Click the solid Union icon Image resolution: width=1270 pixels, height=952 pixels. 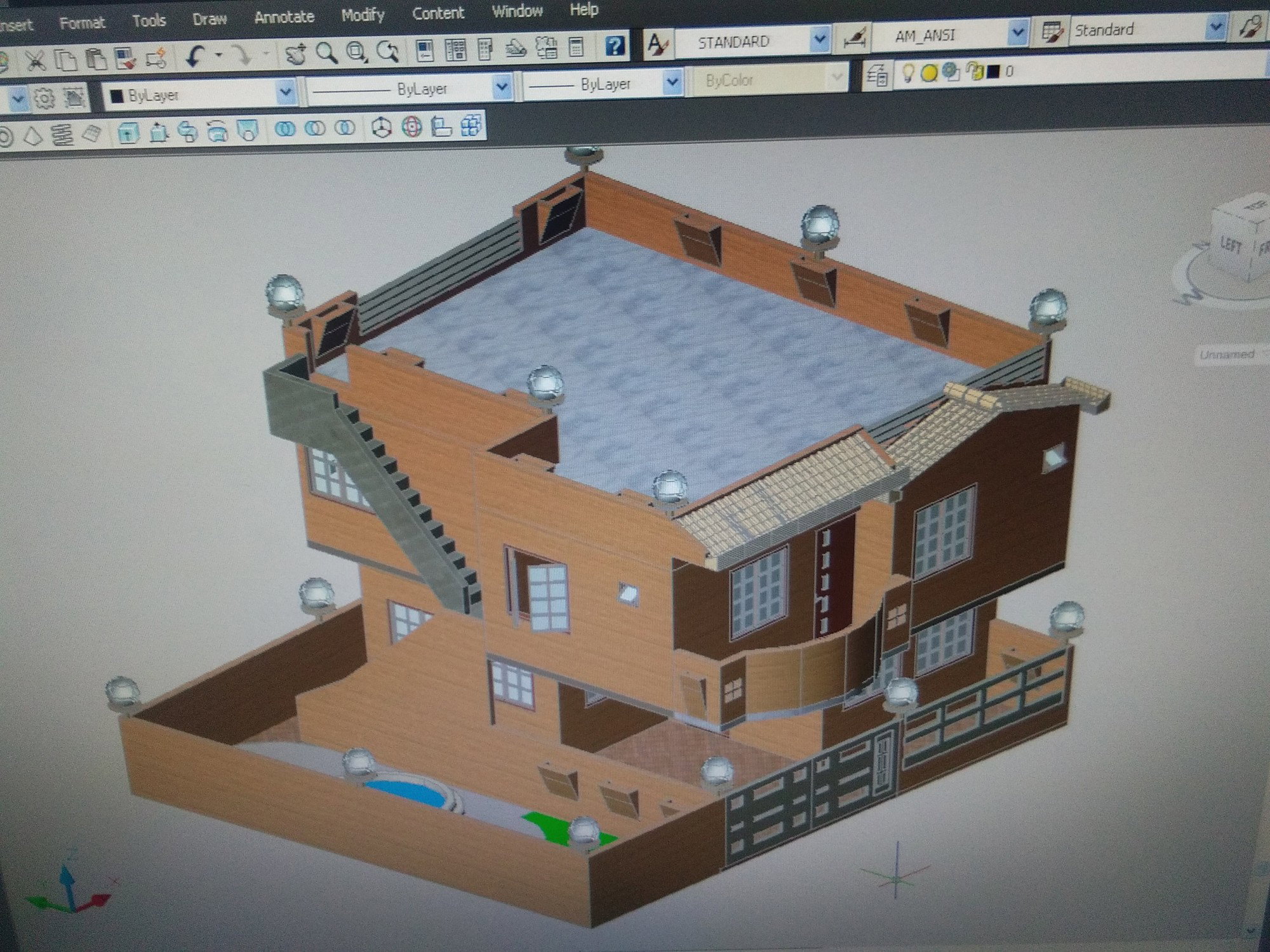(x=285, y=129)
